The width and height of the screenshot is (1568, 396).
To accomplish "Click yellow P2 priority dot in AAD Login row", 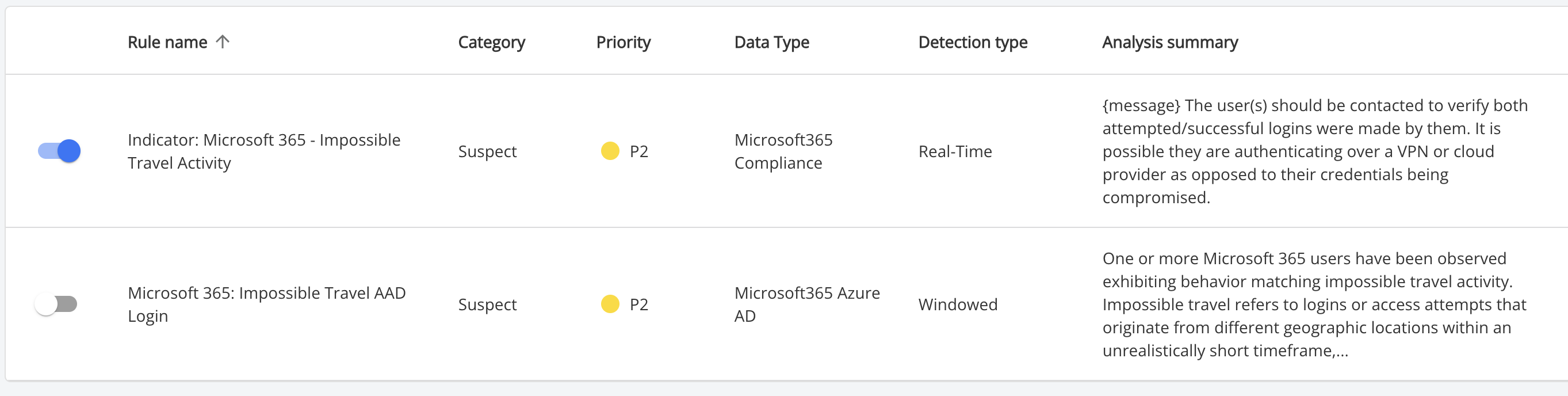I will point(610,304).
